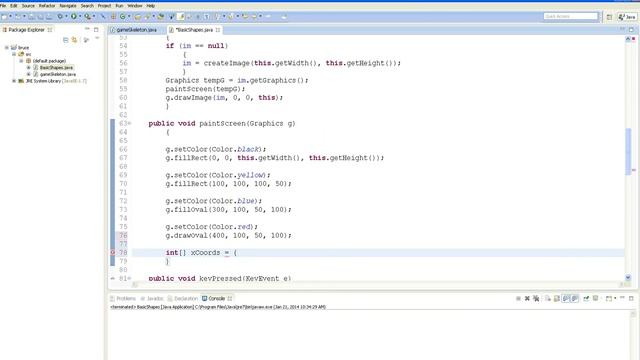Click the Run External Tools icon
Viewport: 640px width, 360px height.
(87, 16)
